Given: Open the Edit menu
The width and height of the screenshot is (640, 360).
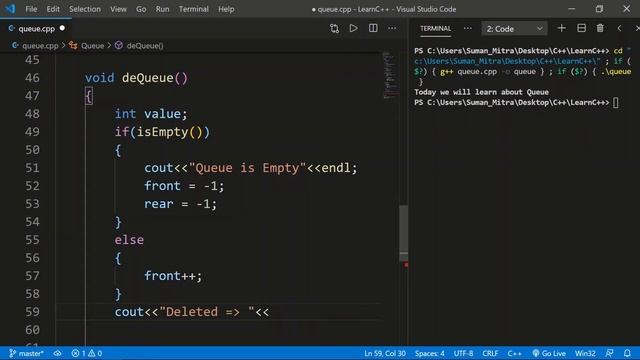Looking at the screenshot, I should coord(53,9).
